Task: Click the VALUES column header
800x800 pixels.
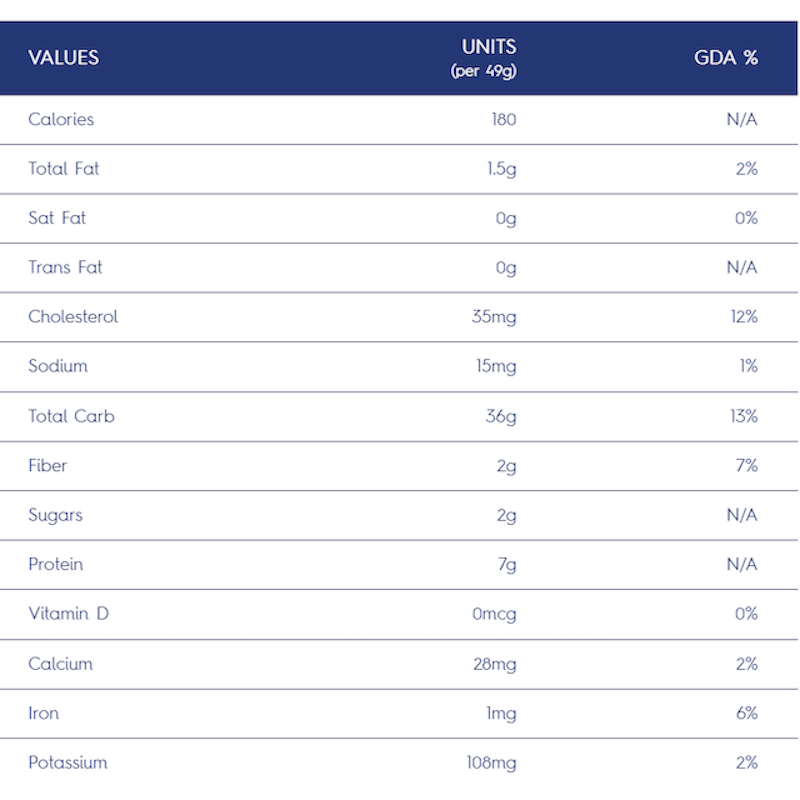Action: [63, 58]
